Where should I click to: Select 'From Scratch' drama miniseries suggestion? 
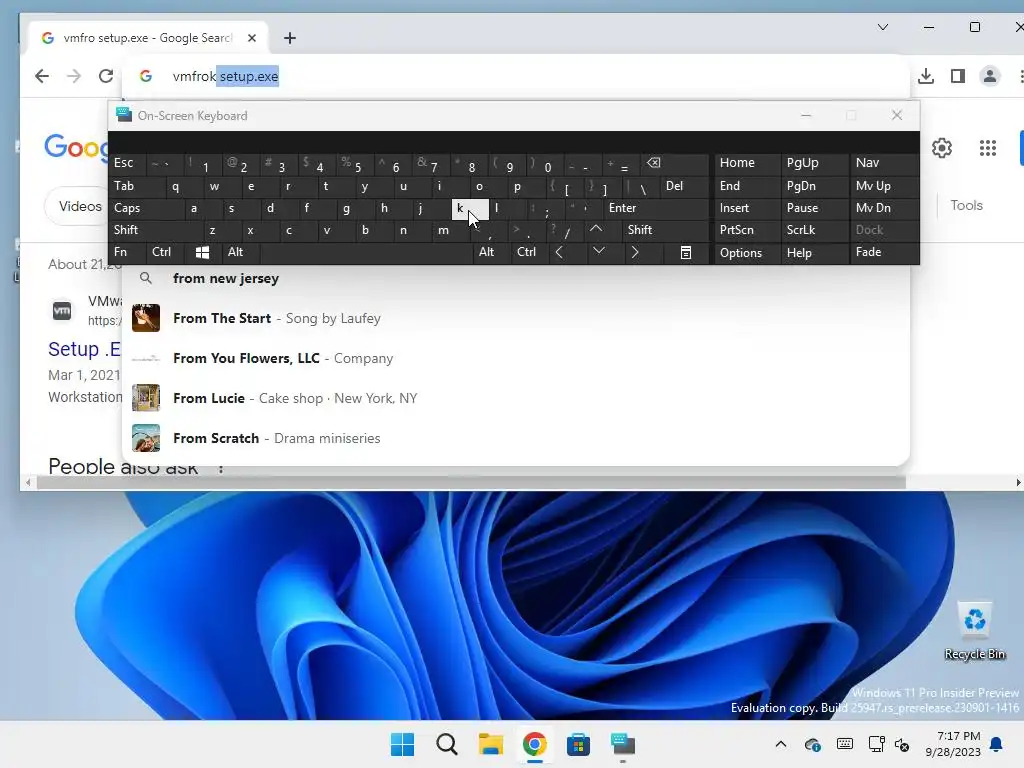click(516, 438)
